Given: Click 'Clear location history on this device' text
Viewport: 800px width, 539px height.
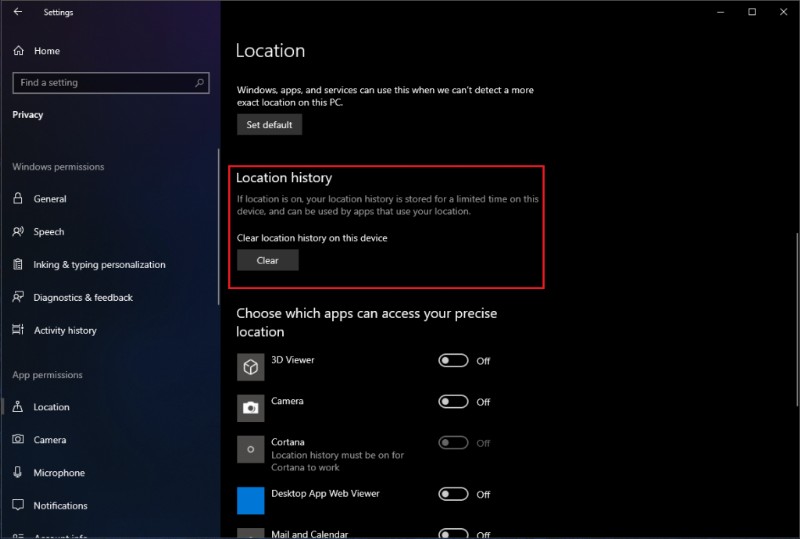Looking at the screenshot, I should [312, 238].
